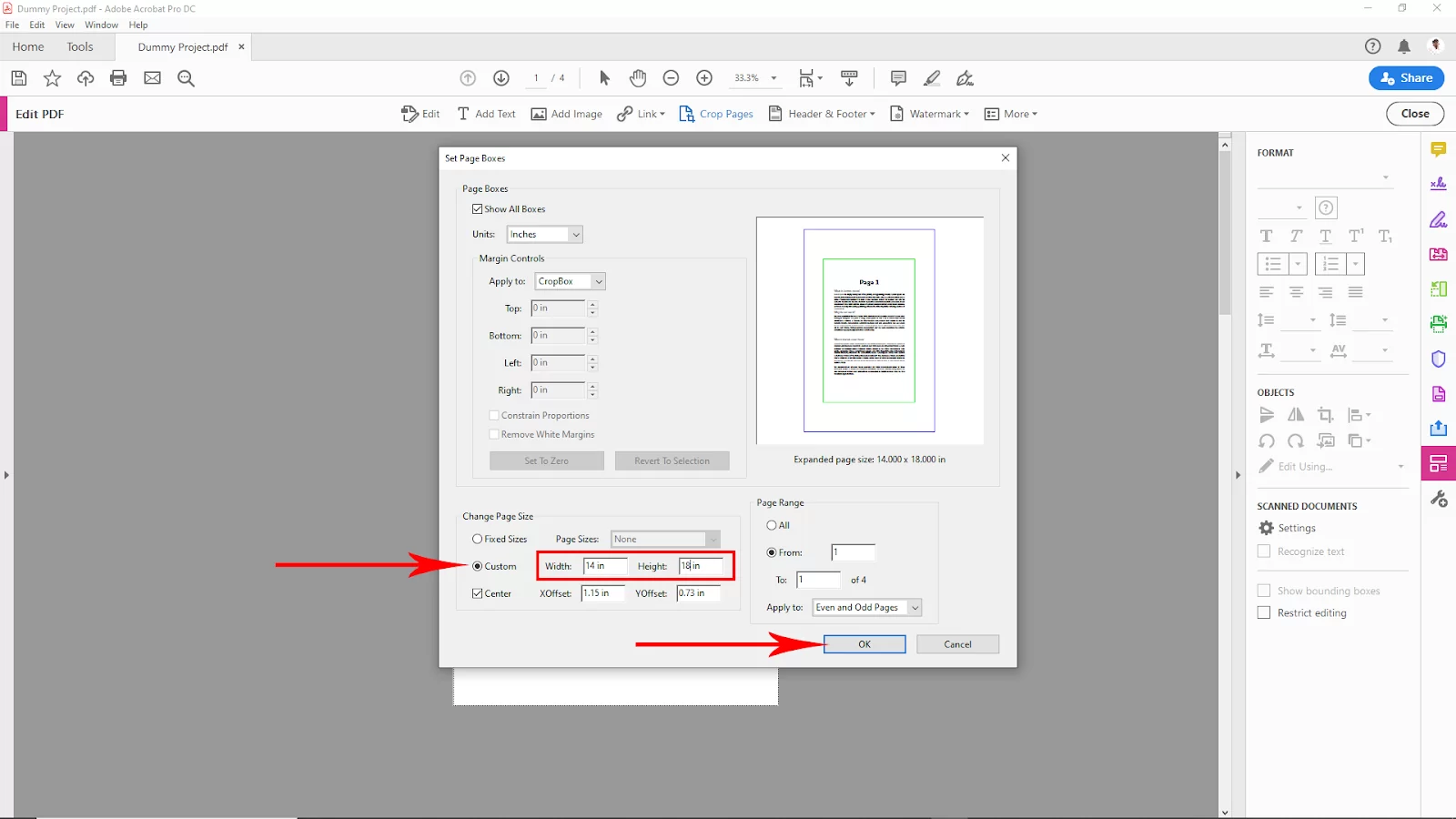Click Crop object icon in Objects
This screenshot has width=1456, height=819.
1326,415
